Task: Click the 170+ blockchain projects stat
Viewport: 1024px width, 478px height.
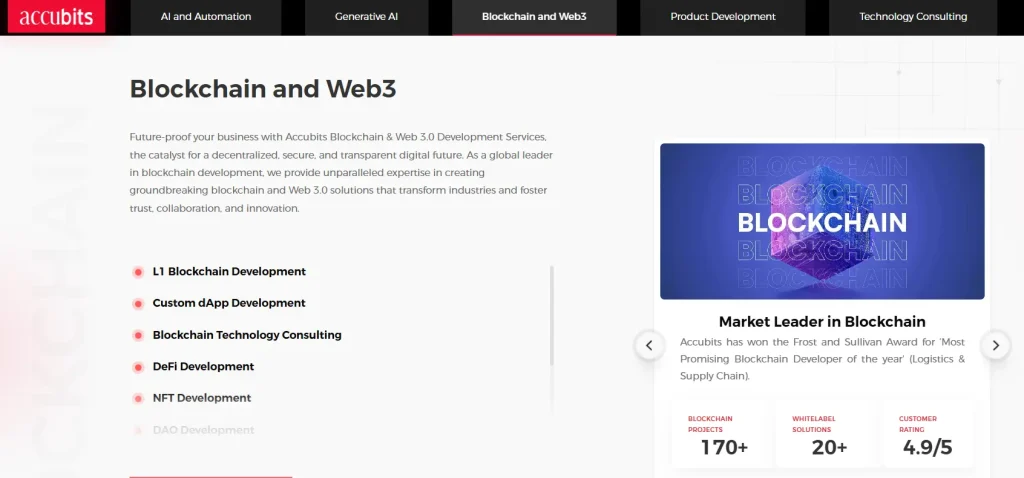Action: point(724,434)
